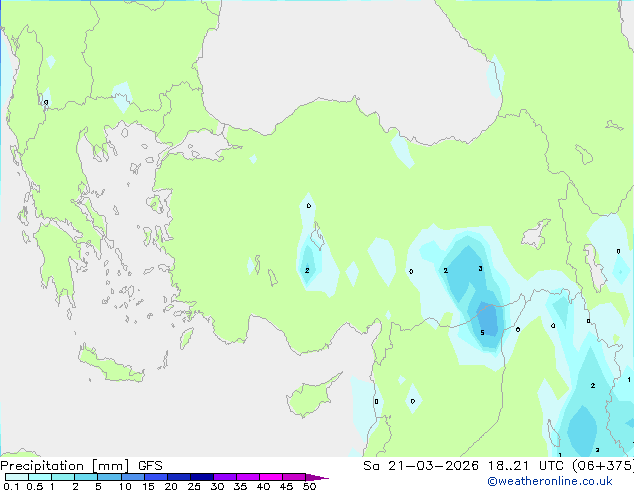This screenshot has height=490, width=634.
Task: Select legend swatch between 10 and 15
Action: pyautogui.click(x=133, y=477)
